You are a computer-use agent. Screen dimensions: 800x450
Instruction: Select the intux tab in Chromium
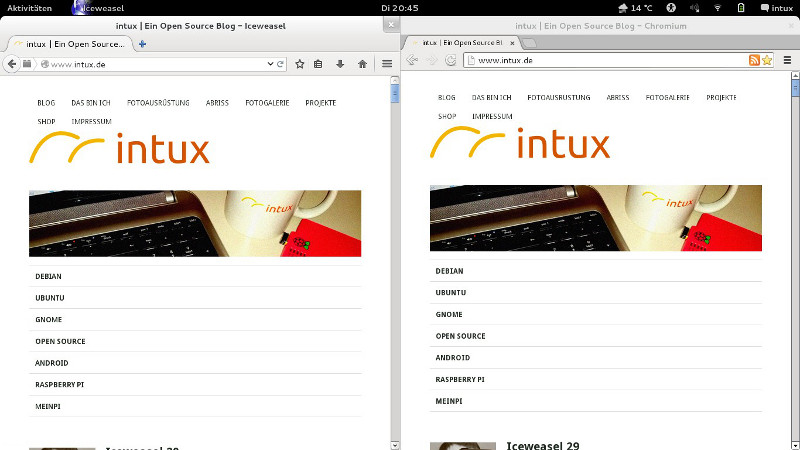tap(461, 43)
